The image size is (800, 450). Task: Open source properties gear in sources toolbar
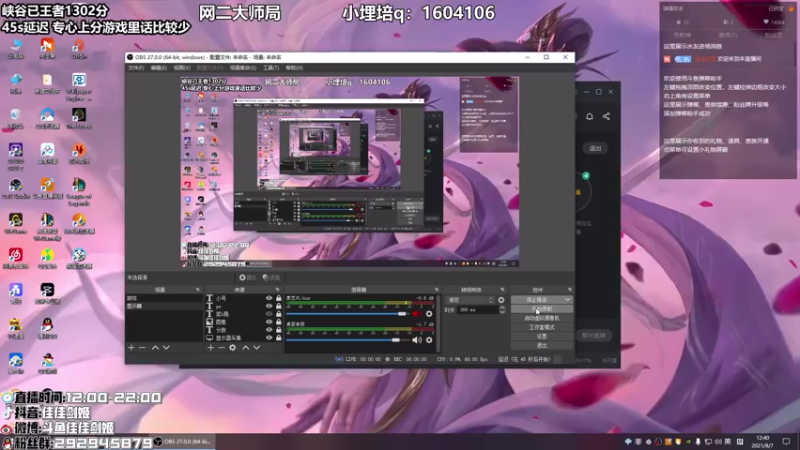pos(233,347)
